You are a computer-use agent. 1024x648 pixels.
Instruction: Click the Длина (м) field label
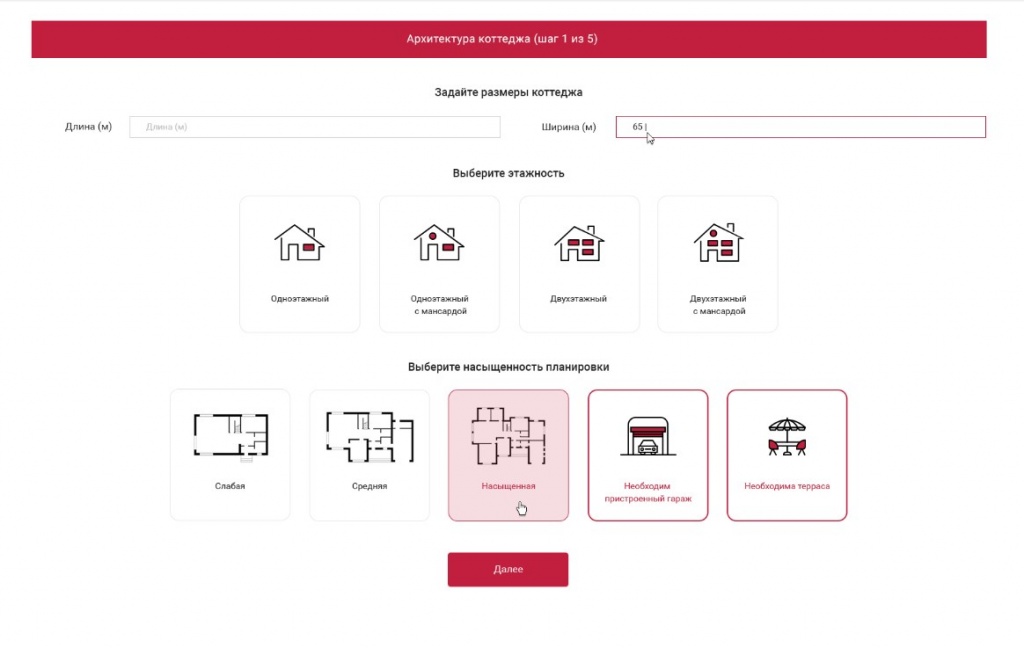88,127
